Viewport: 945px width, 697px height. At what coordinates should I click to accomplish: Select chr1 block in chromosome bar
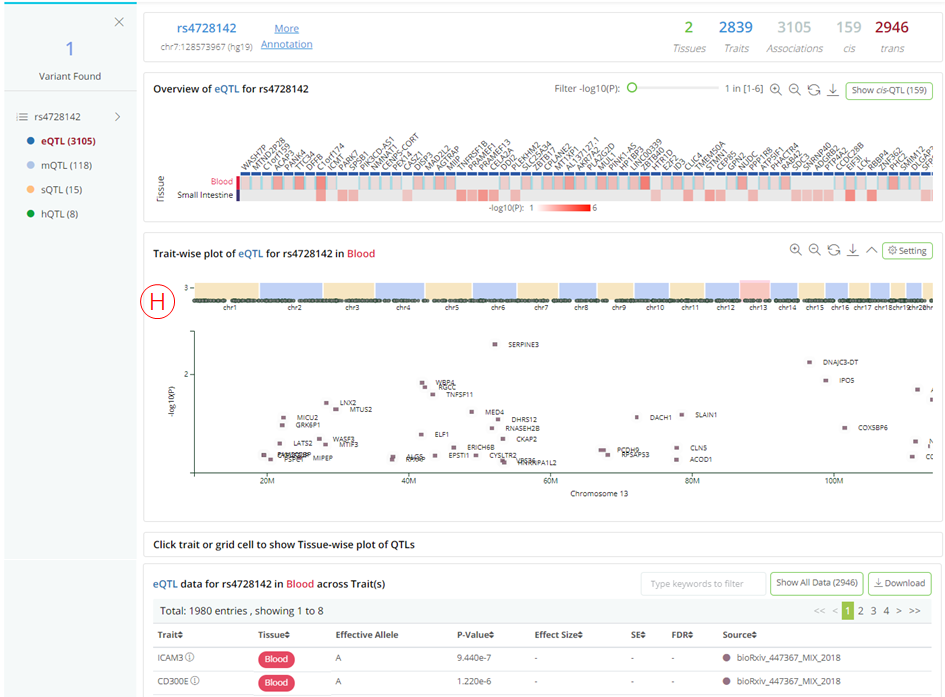227,290
